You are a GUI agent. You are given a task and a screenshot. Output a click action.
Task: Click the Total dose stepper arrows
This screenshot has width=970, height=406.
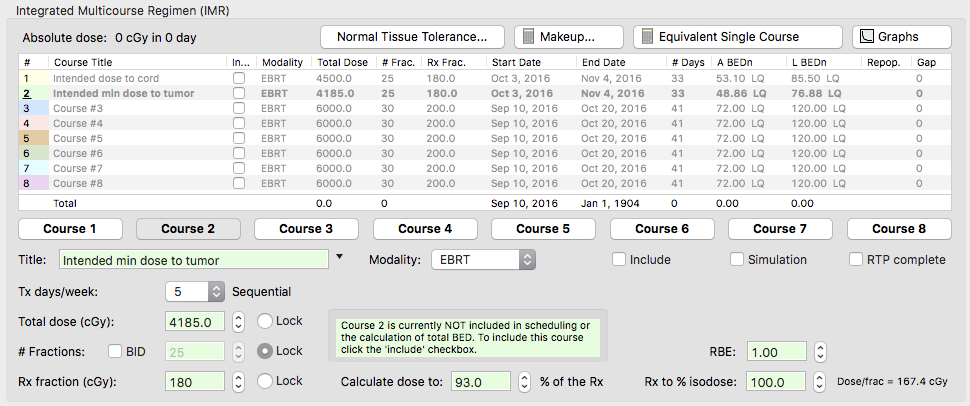click(238, 322)
